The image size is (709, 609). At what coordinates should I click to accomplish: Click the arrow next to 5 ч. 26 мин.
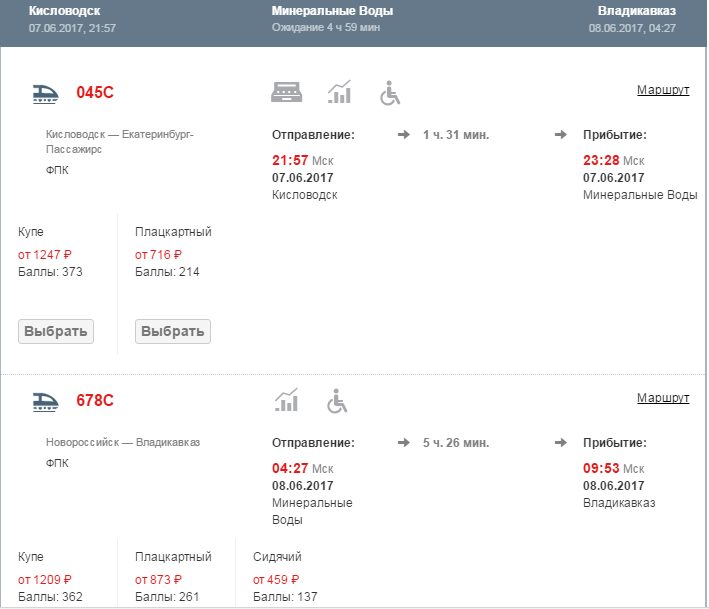[x=404, y=442]
